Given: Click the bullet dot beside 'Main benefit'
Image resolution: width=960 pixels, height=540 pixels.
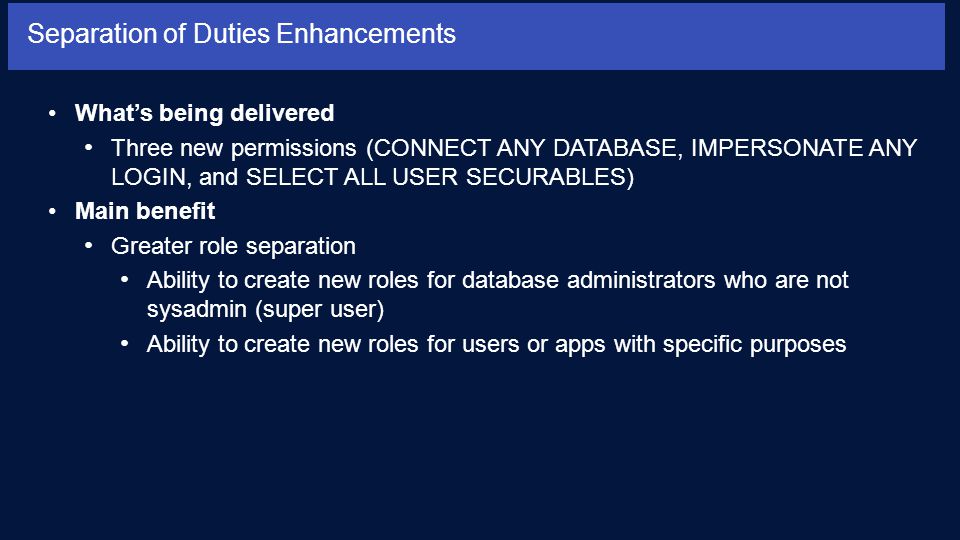Looking at the screenshot, I should pyautogui.click(x=53, y=211).
